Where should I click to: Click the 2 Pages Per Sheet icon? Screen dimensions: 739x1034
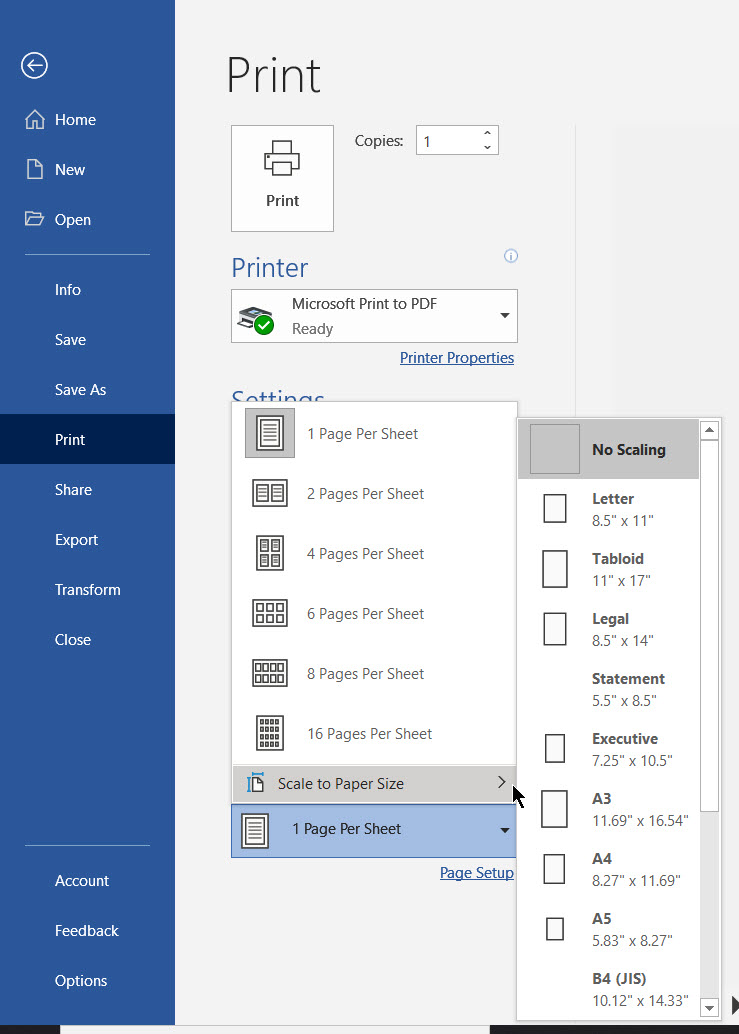point(270,493)
